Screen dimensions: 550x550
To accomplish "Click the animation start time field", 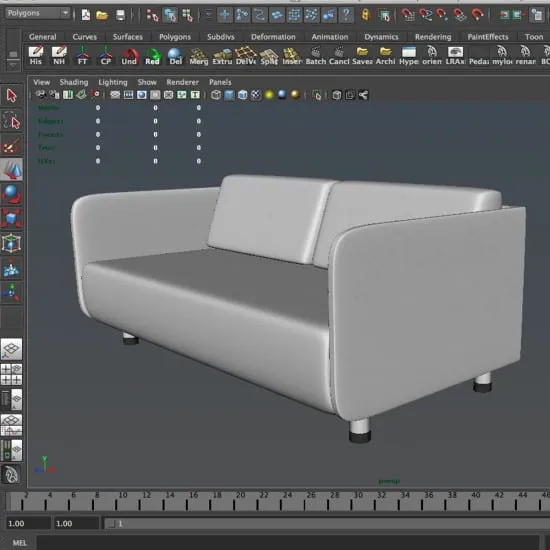I will point(27,524).
